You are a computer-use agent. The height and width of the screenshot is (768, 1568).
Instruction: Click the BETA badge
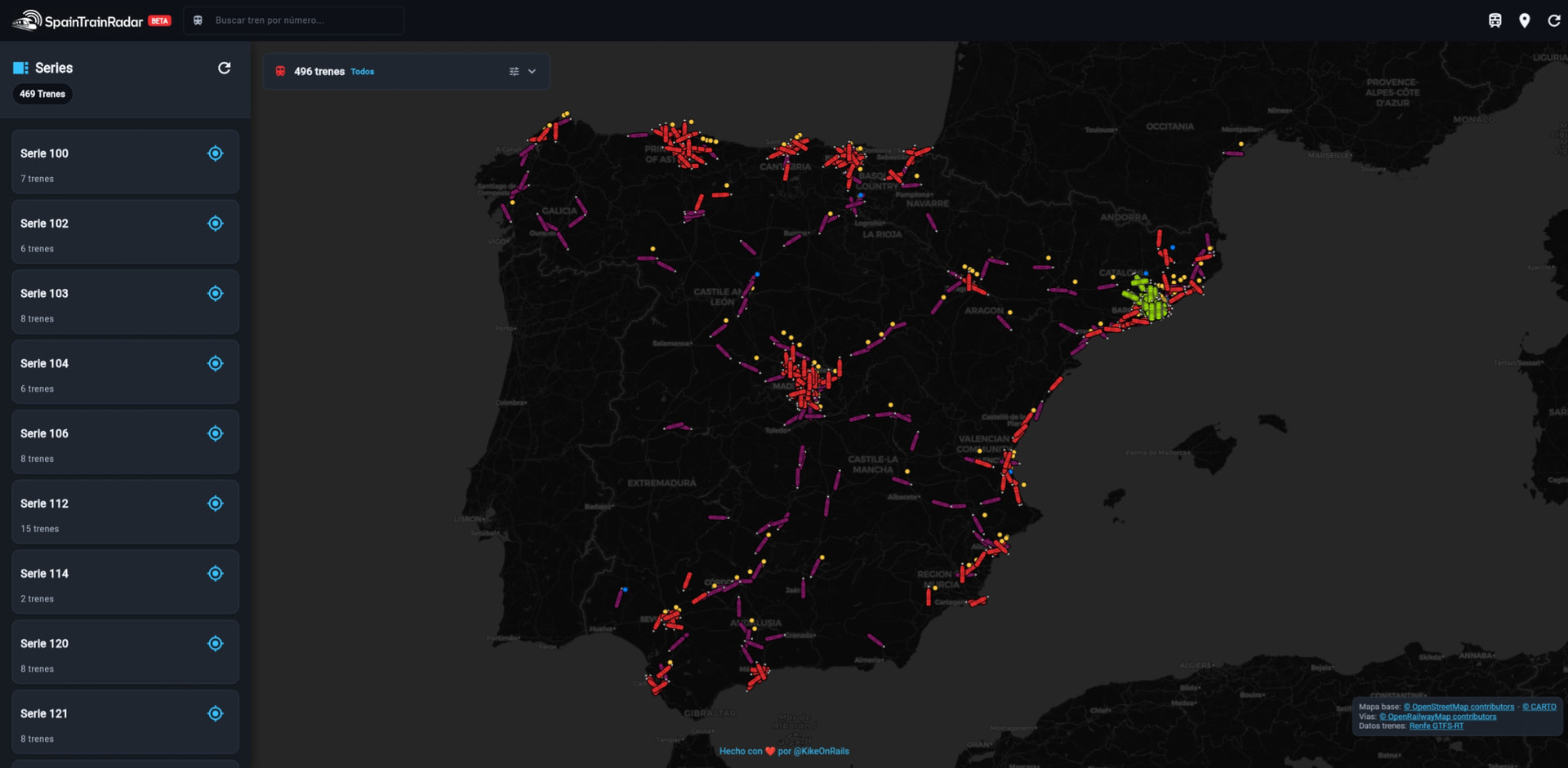point(160,21)
